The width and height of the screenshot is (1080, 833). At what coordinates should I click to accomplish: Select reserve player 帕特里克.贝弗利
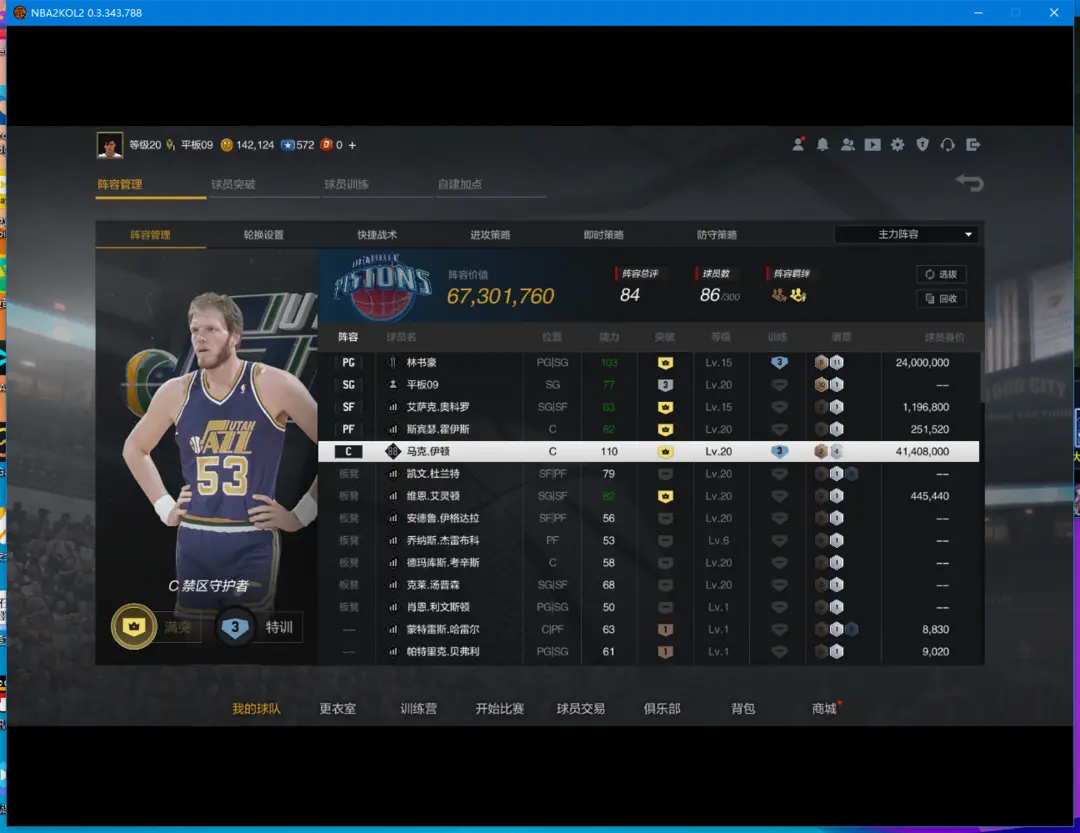648,651
